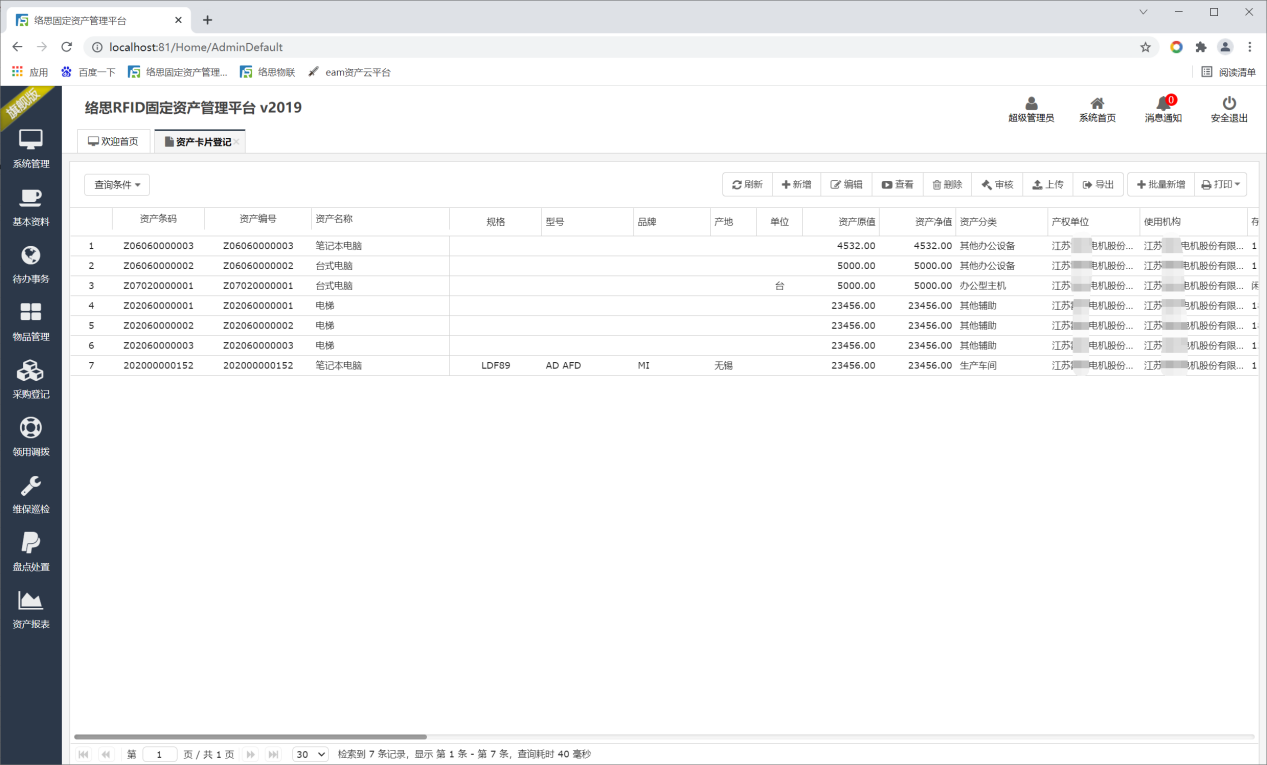Click the 资产净值 column header

point(918,222)
